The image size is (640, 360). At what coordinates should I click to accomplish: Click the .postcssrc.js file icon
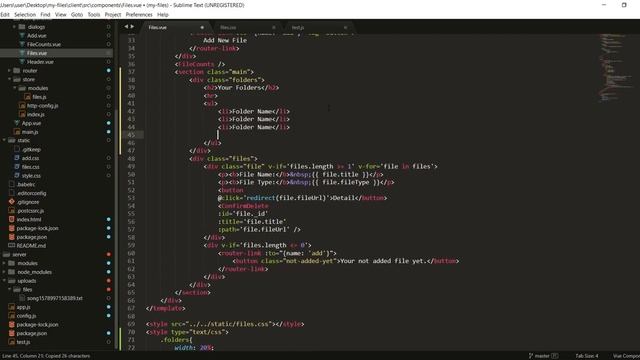pyautogui.click(x=11, y=211)
